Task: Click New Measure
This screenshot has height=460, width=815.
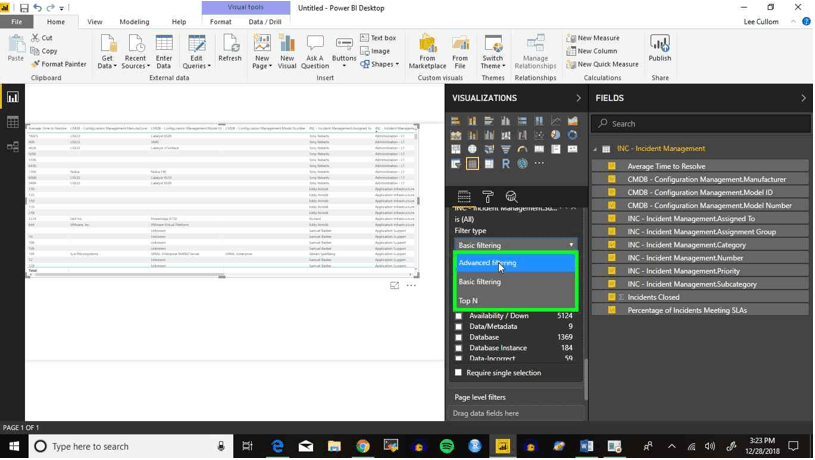Action: (593, 38)
